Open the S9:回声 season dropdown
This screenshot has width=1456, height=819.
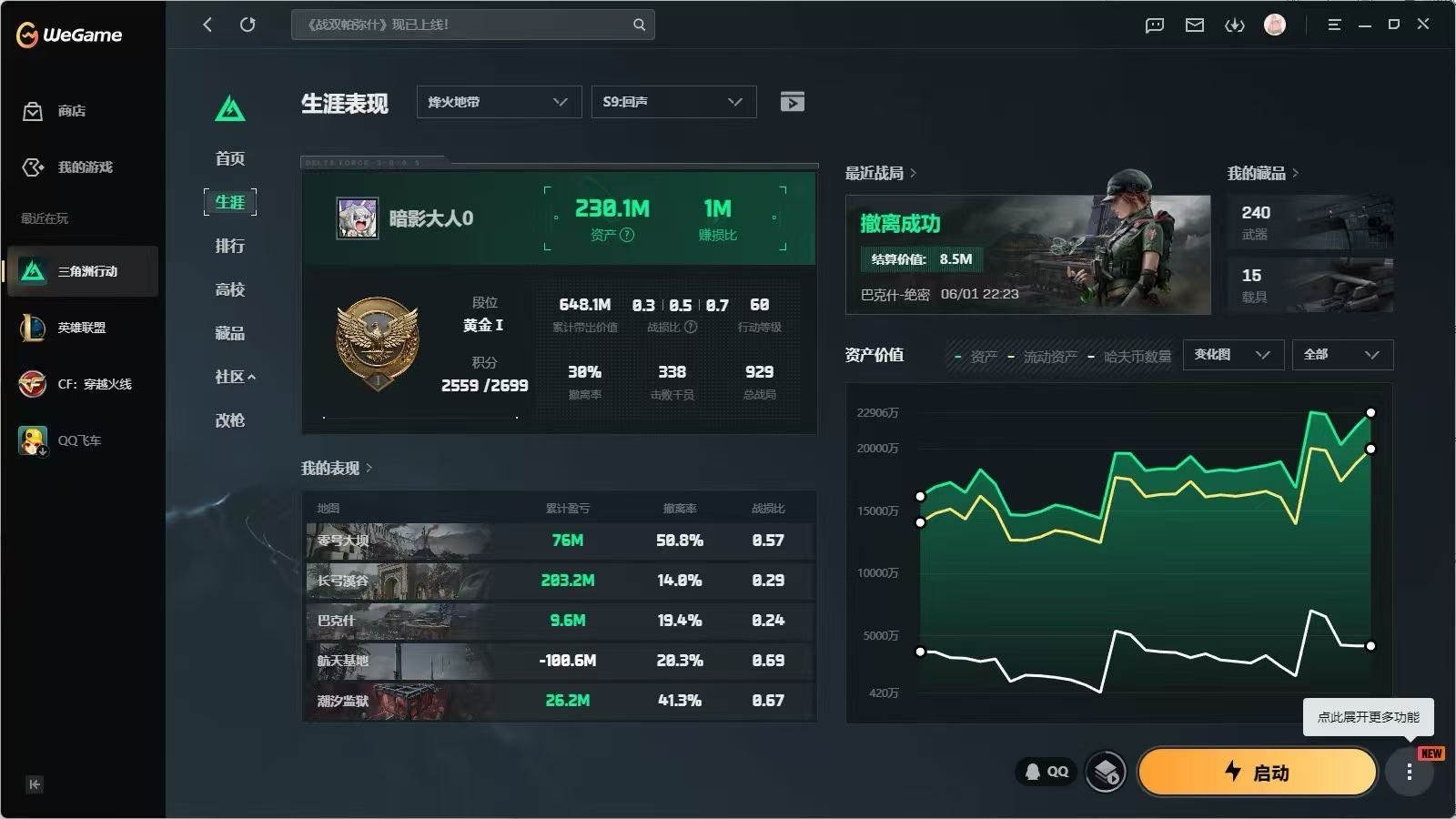click(x=673, y=102)
